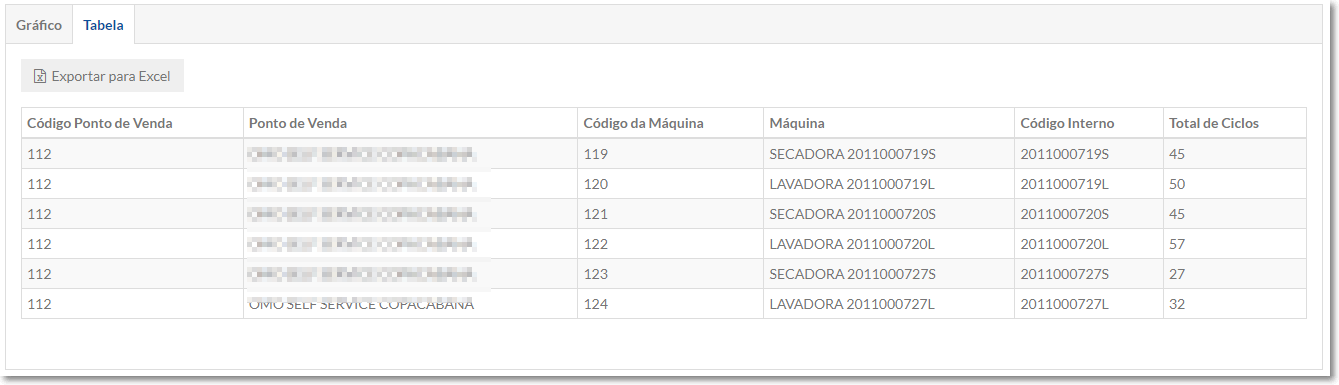Select row LAVADORA 2011000719L
Image resolution: width=1339 pixels, height=385 pixels.
click(x=664, y=184)
